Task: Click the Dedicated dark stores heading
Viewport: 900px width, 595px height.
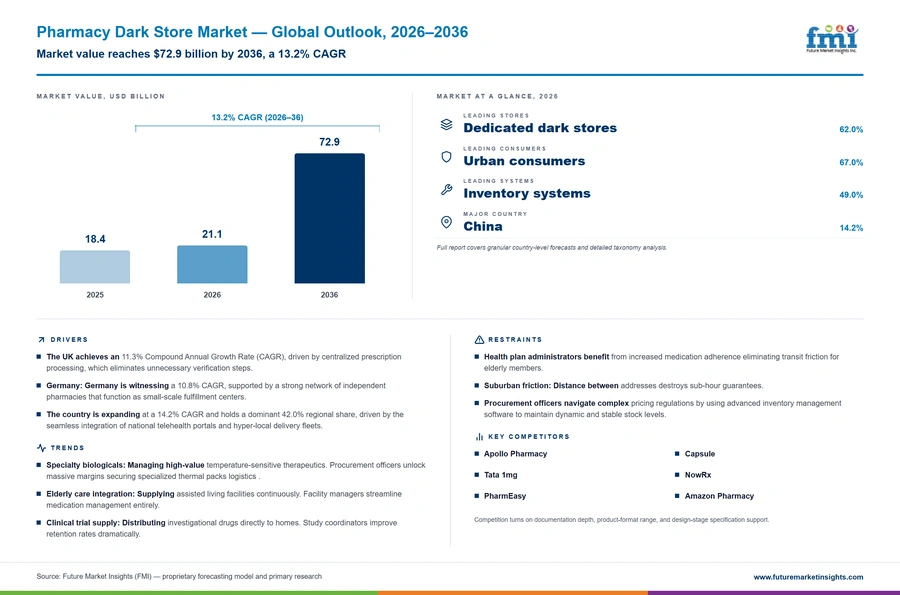Action: coord(540,128)
